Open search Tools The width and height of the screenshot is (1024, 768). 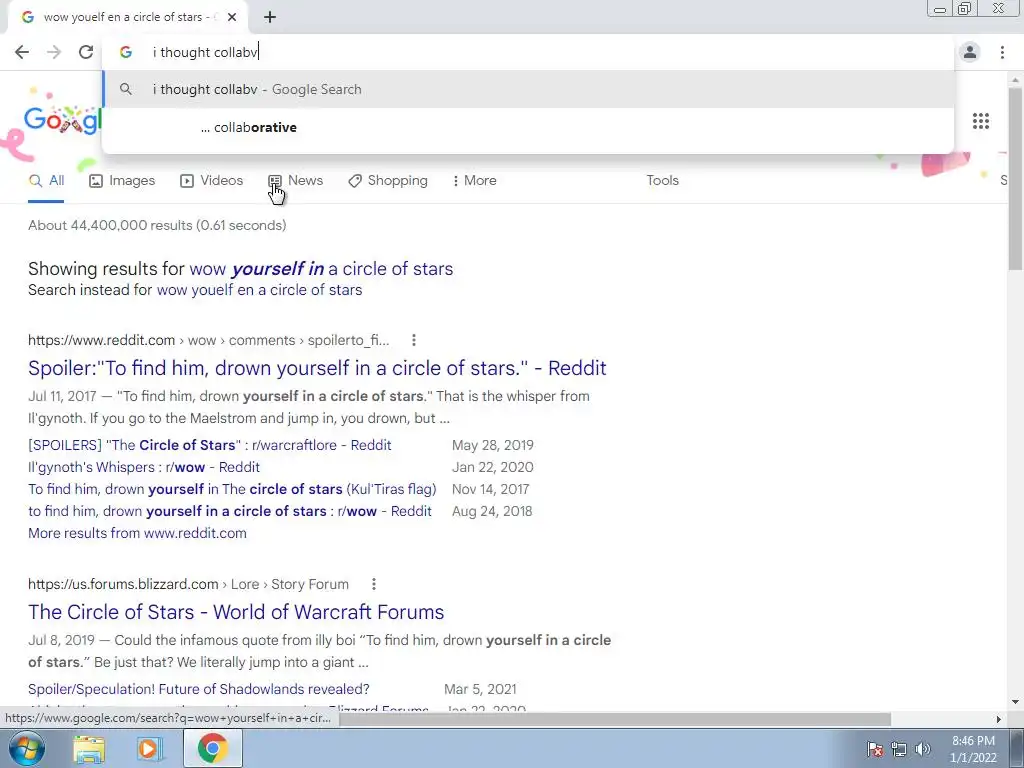click(662, 181)
